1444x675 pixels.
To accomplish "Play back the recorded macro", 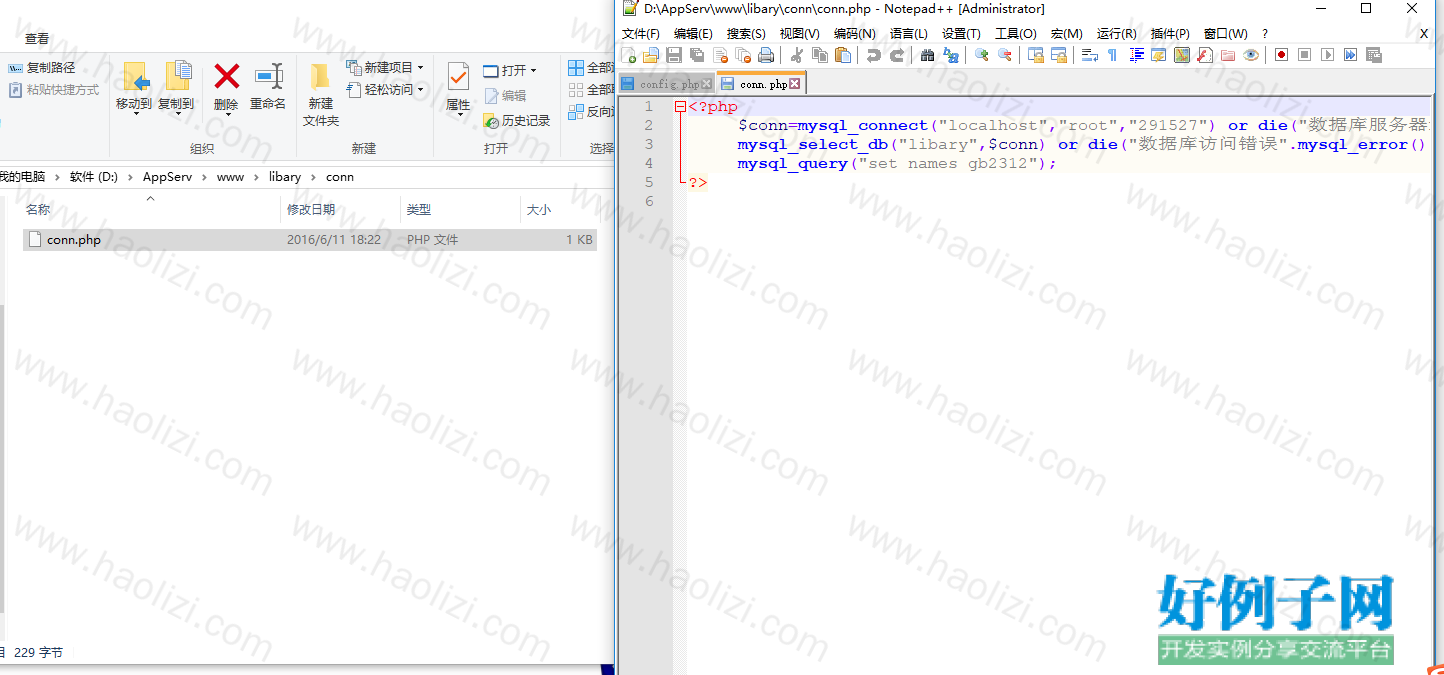I will point(1327,55).
